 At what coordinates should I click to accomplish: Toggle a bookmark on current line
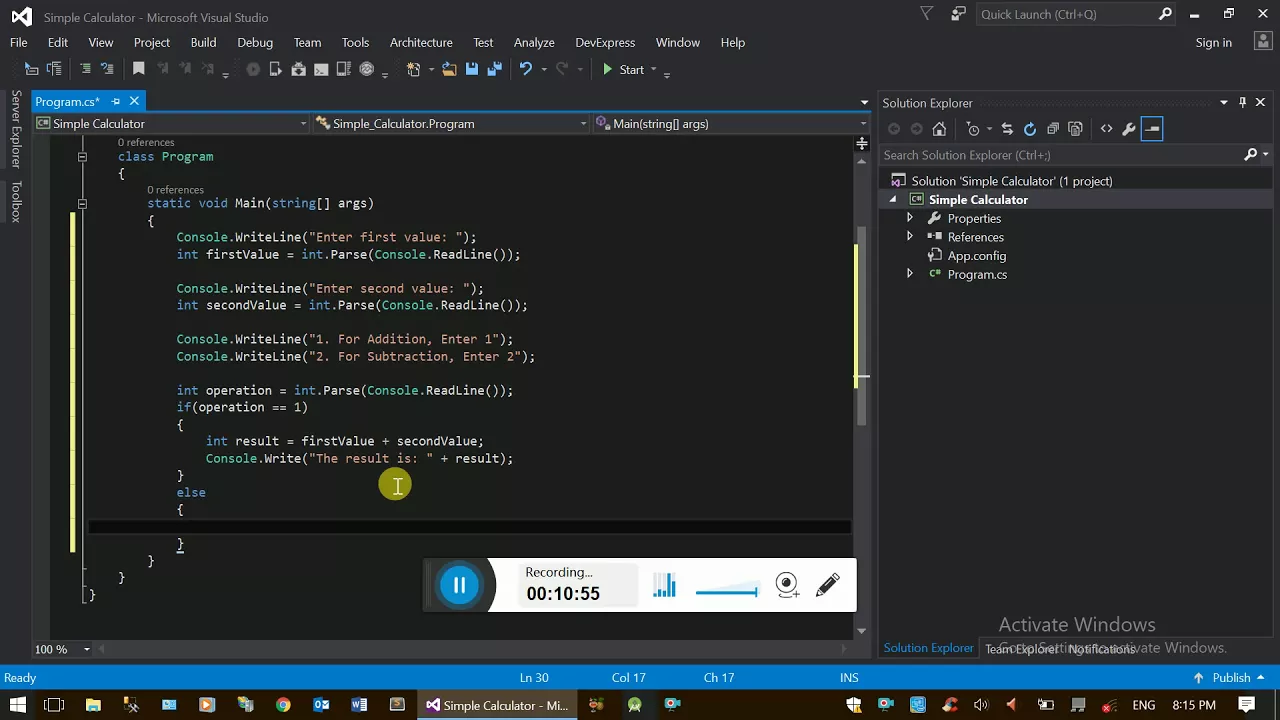click(139, 69)
